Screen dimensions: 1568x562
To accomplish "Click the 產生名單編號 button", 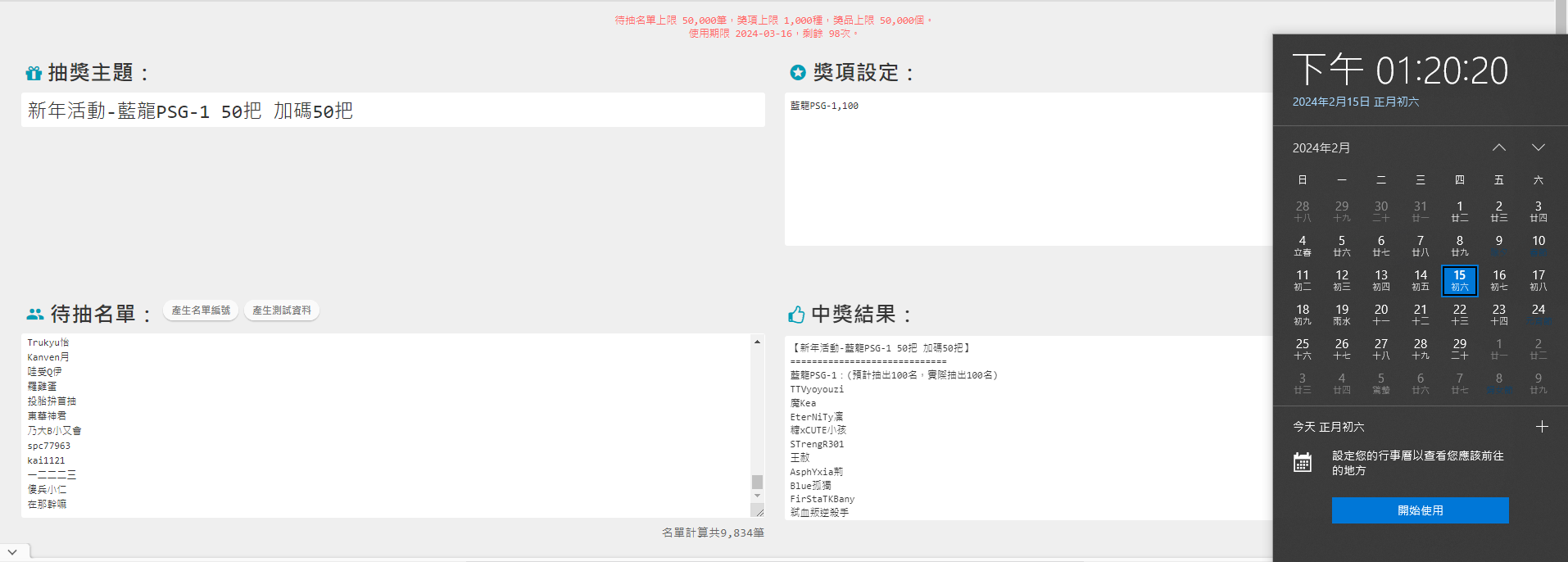I will point(201,310).
